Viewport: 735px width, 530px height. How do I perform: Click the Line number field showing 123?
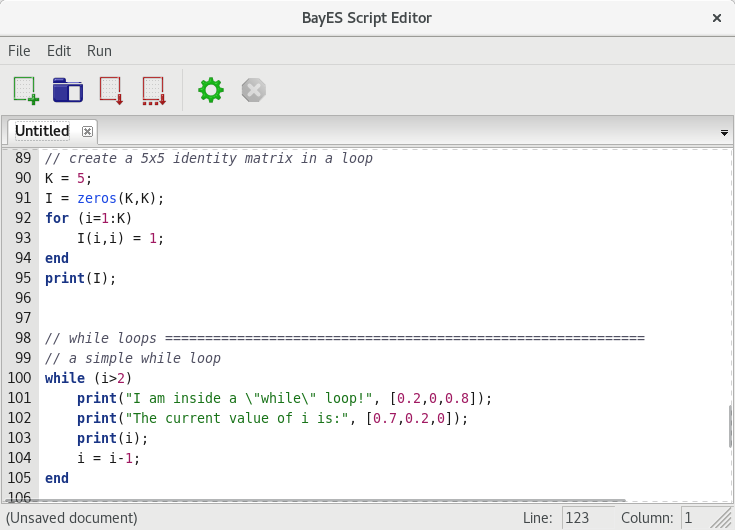pos(588,518)
